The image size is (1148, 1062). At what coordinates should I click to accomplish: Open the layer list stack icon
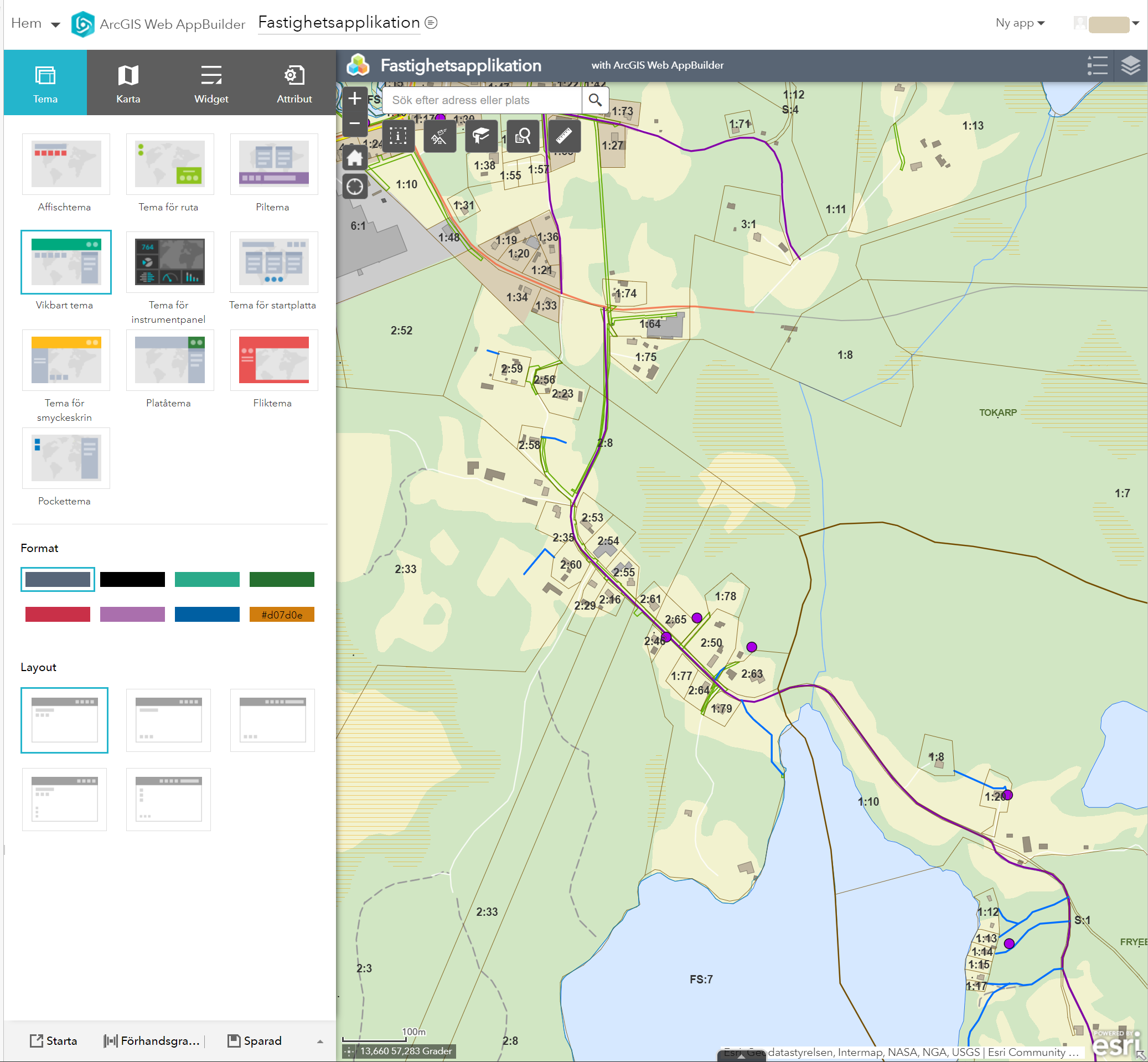pos(1130,65)
